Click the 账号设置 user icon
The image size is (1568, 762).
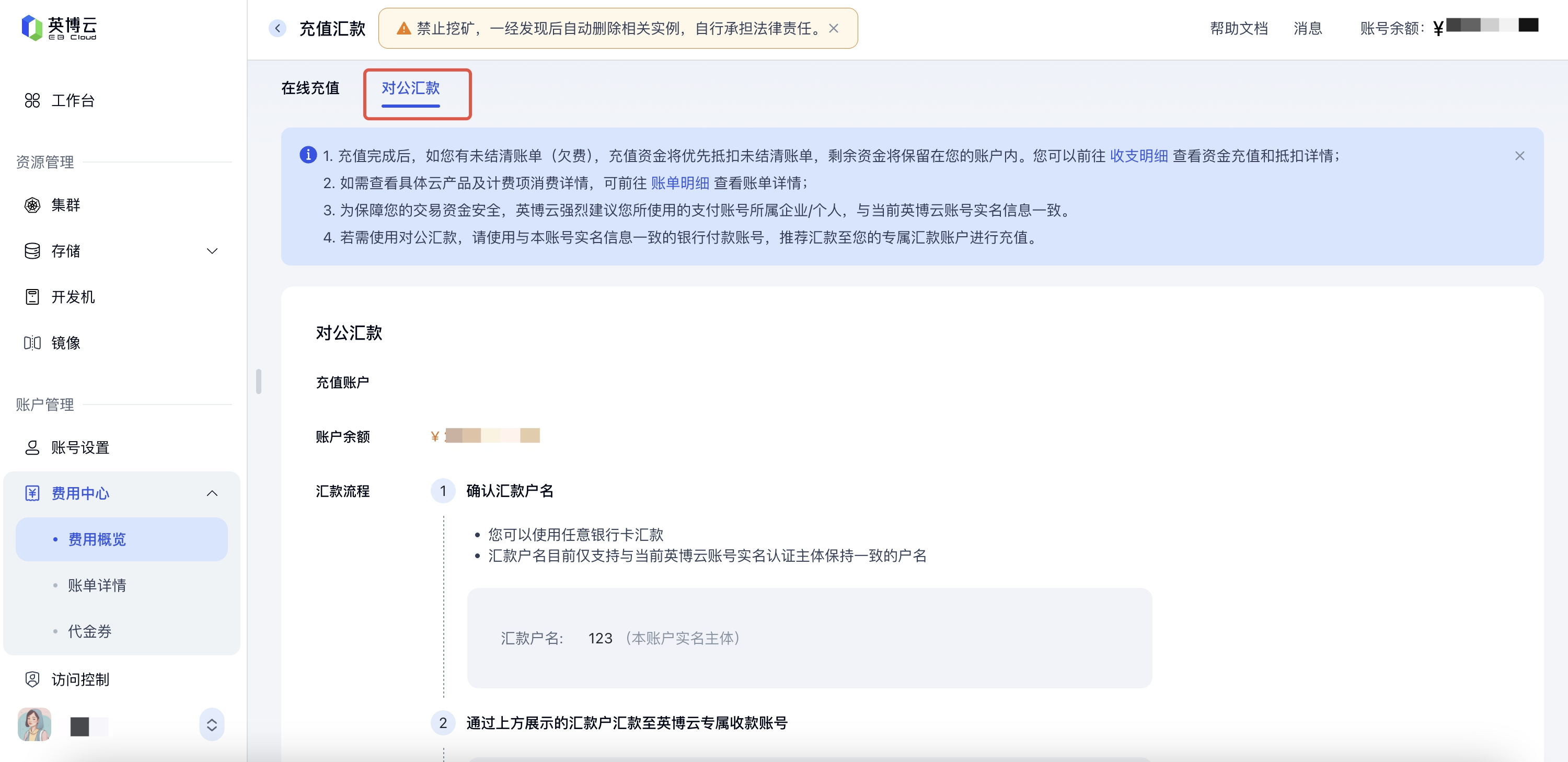32,447
